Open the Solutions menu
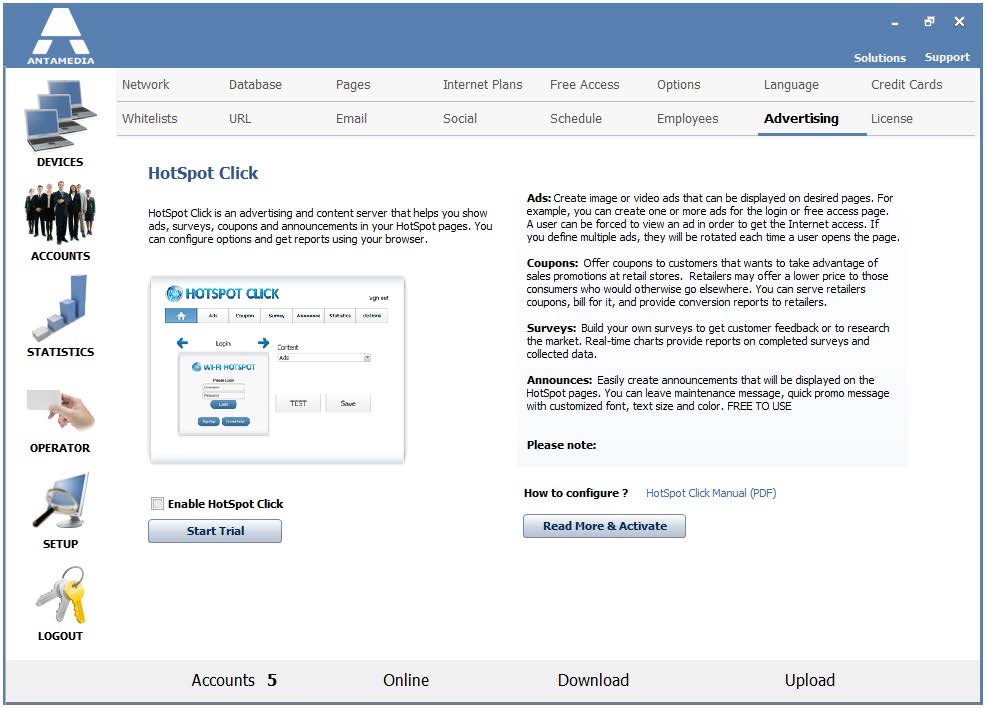Viewport: 987px width, 709px height. coord(879,57)
